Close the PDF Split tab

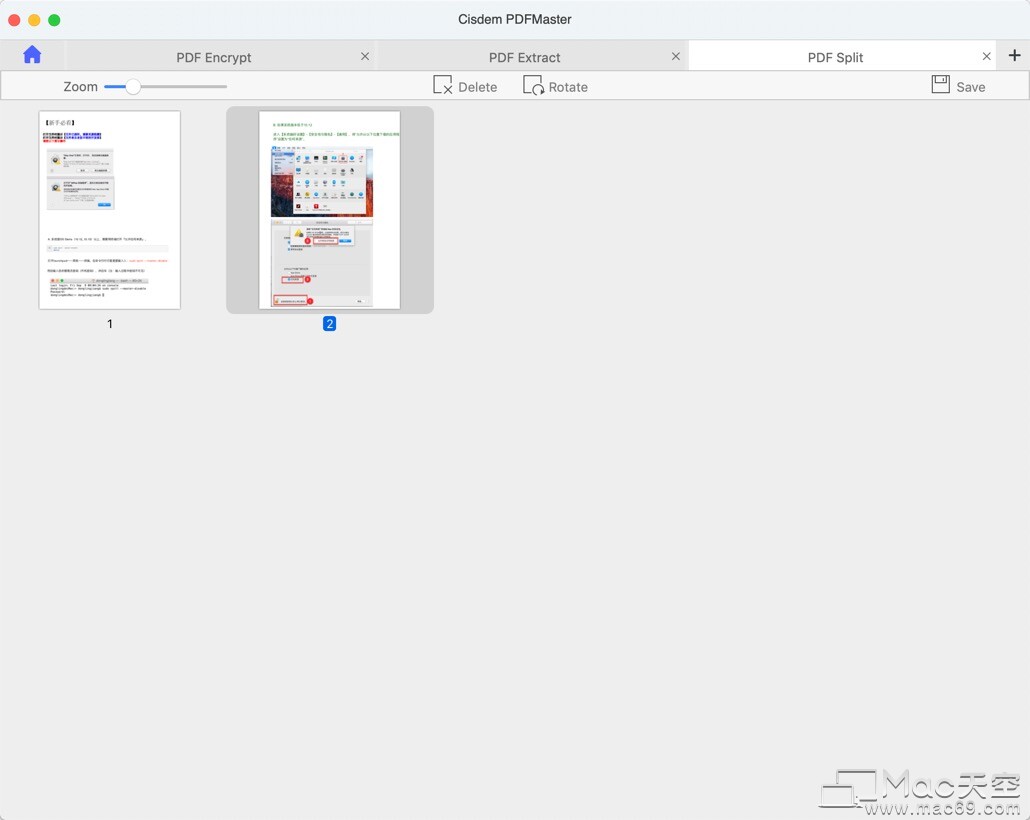click(987, 57)
